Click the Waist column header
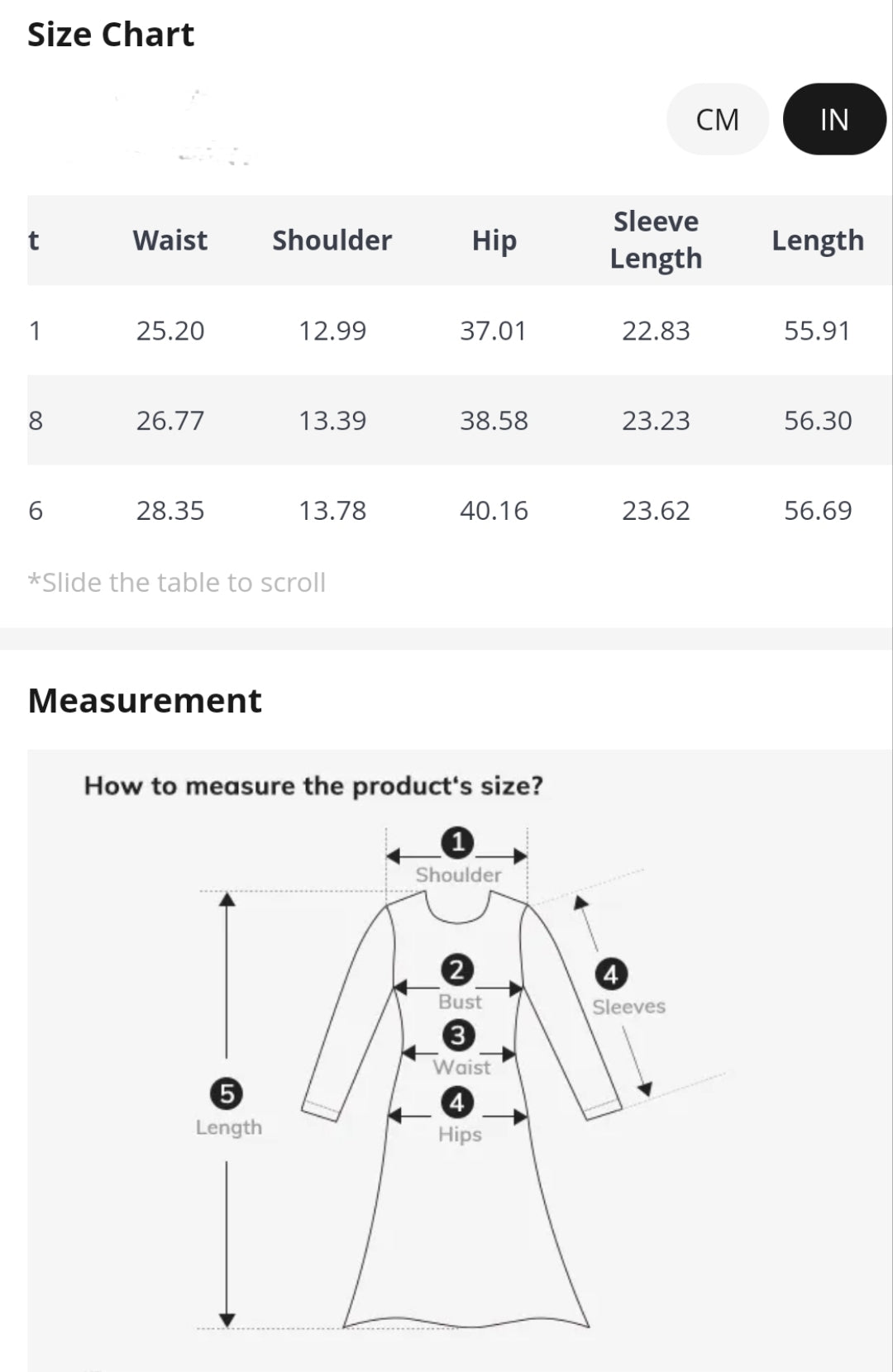Viewport: 893px width, 1372px height. coord(170,241)
